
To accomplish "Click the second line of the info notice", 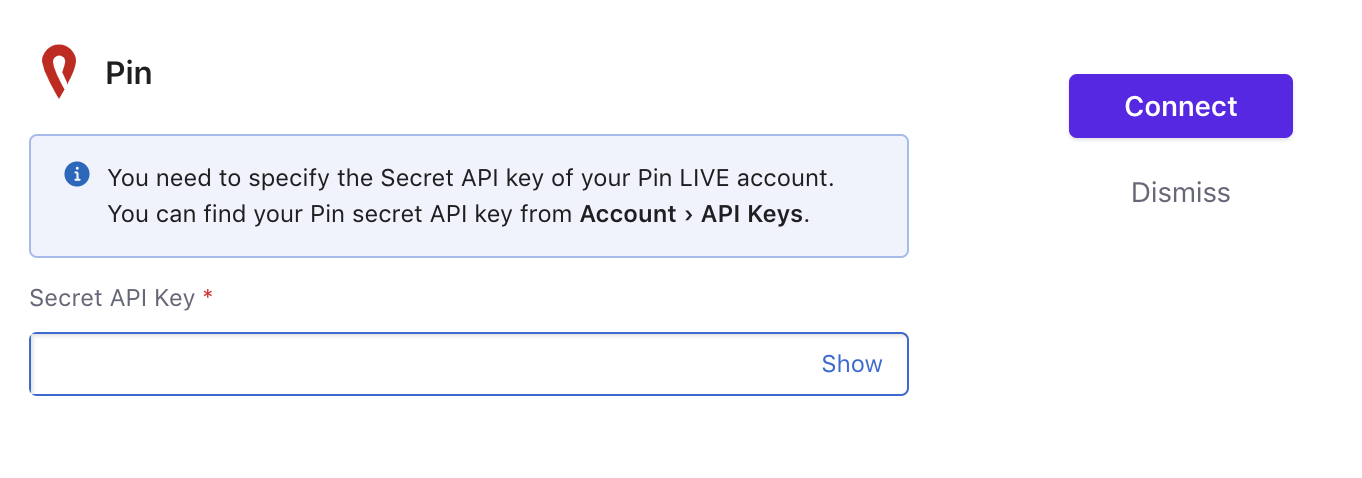I will pyautogui.click(x=458, y=214).
